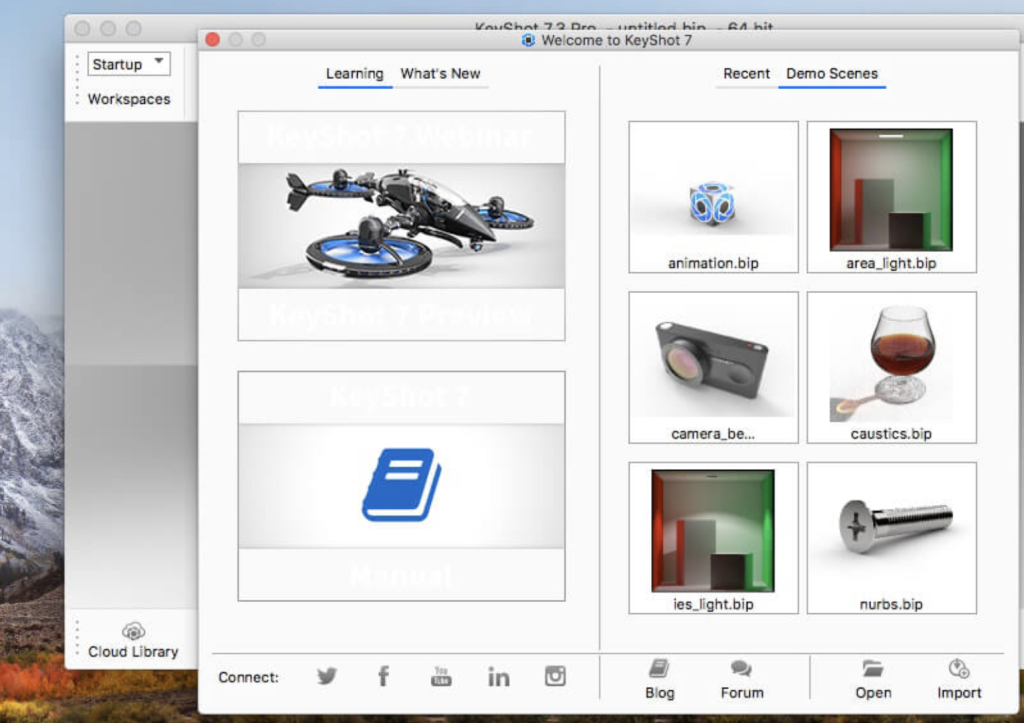This screenshot has height=723, width=1024.
Task: Switch to the What's New tab
Action: pyautogui.click(x=440, y=74)
